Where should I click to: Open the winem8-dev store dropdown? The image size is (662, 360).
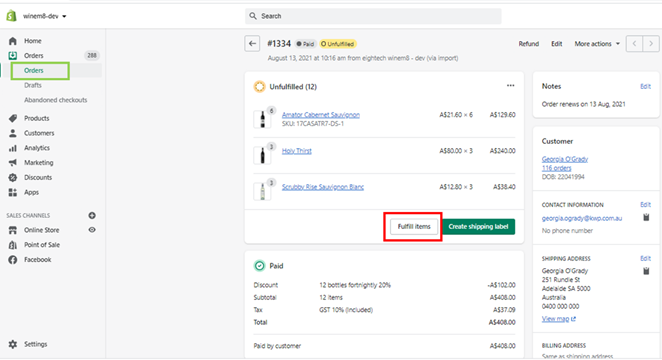45,16
